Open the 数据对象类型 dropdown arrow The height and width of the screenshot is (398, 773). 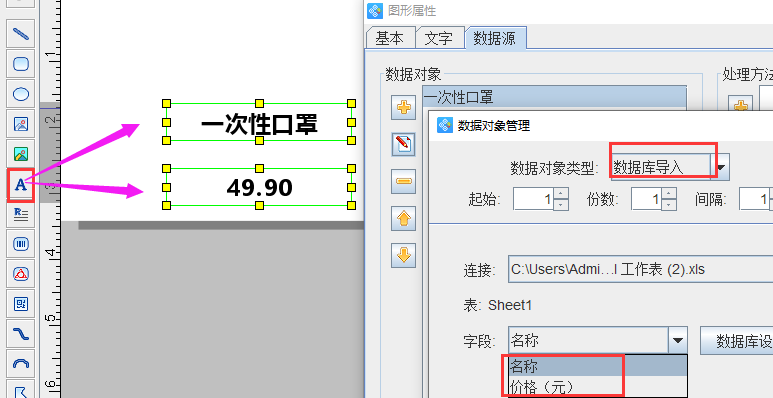(721, 167)
